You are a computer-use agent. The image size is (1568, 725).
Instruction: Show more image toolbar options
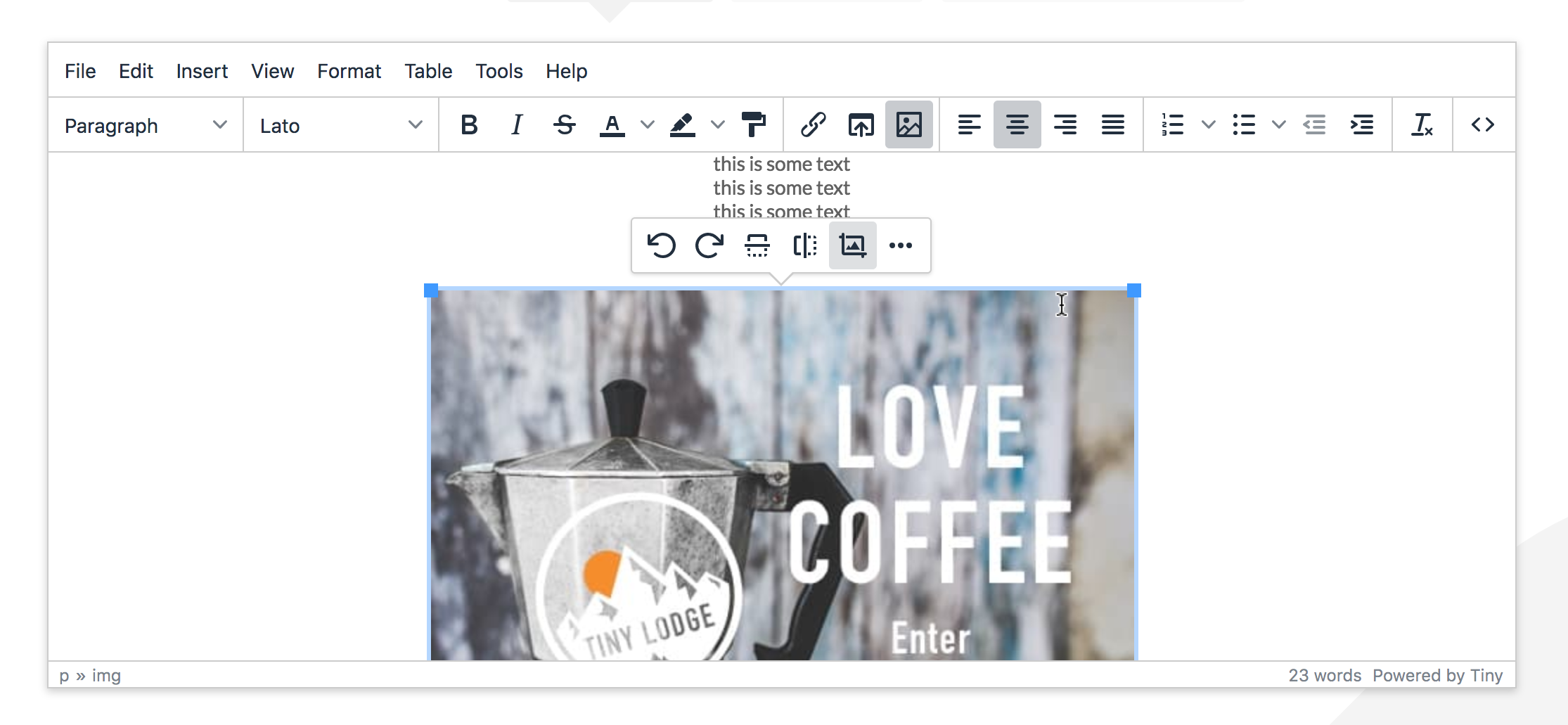(901, 245)
